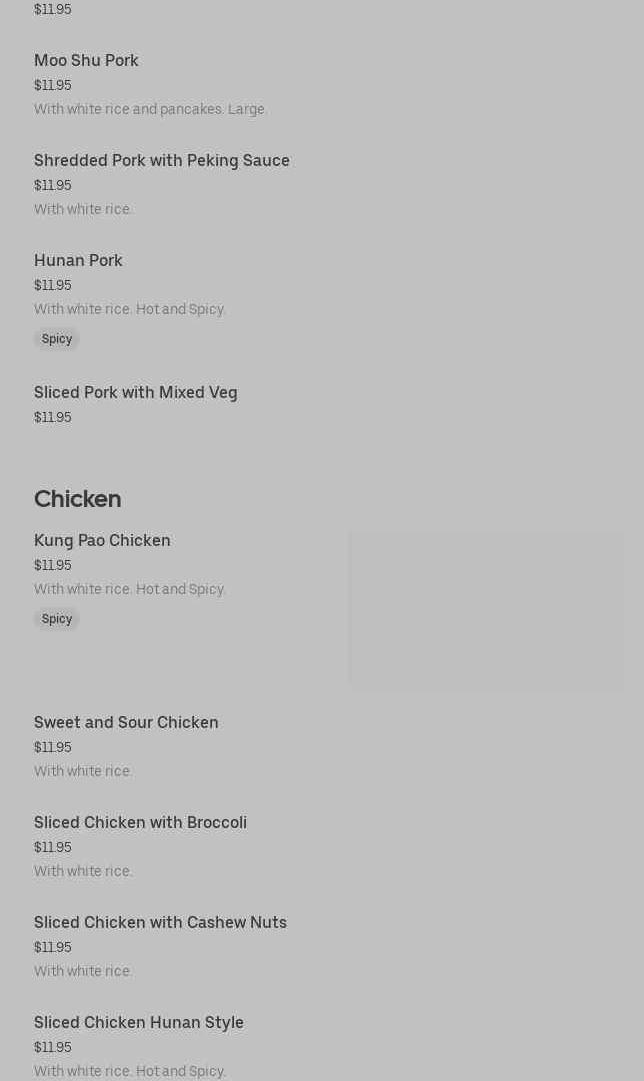
Task: Open Sliced Chicken with Broccoli
Action: click(x=140, y=823)
